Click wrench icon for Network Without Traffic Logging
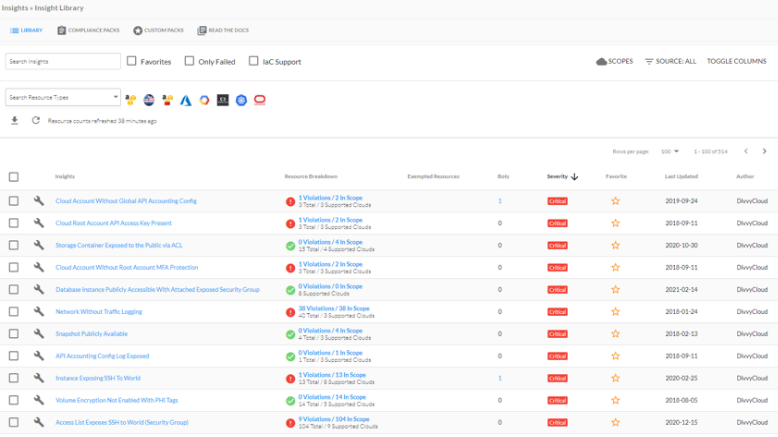 pos(39,312)
